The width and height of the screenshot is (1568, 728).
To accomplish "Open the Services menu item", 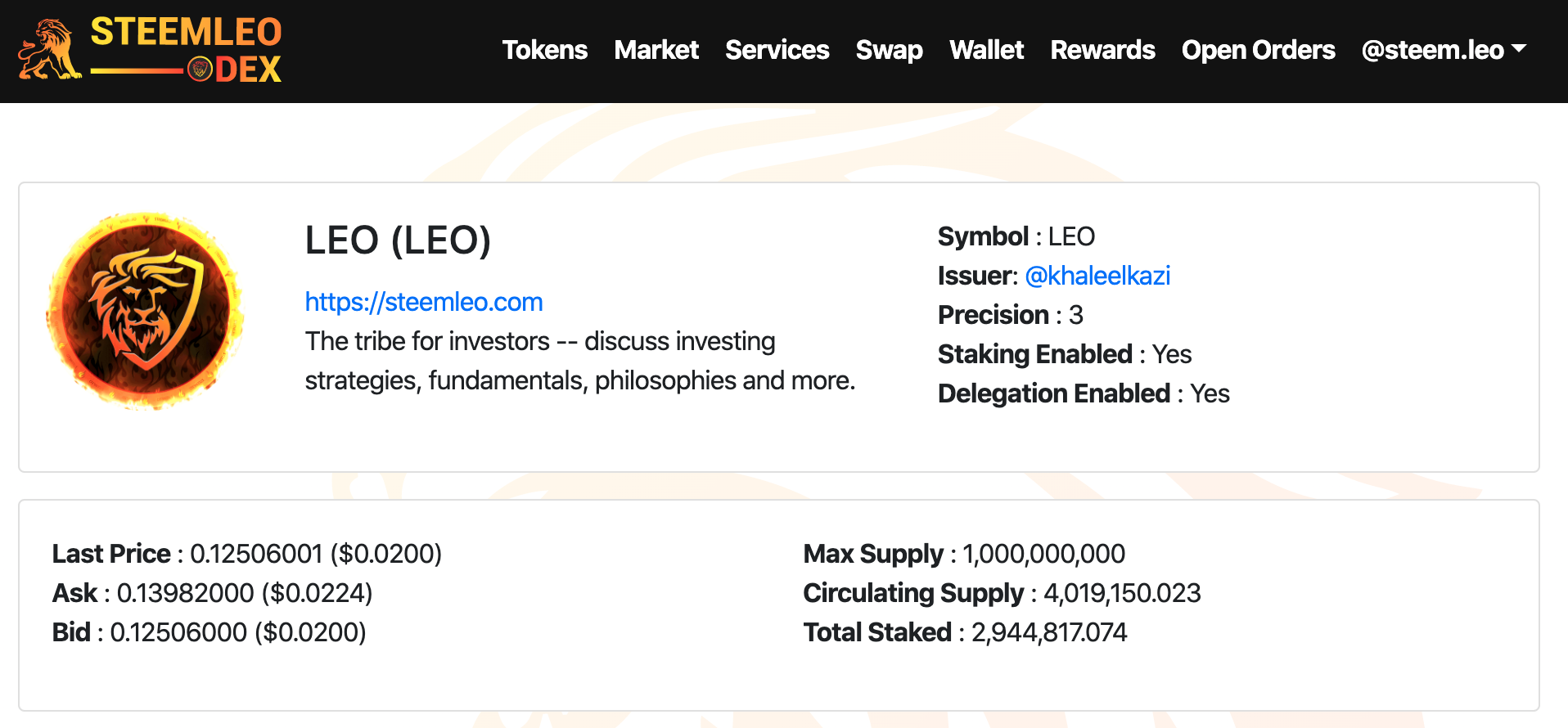I will (x=777, y=50).
